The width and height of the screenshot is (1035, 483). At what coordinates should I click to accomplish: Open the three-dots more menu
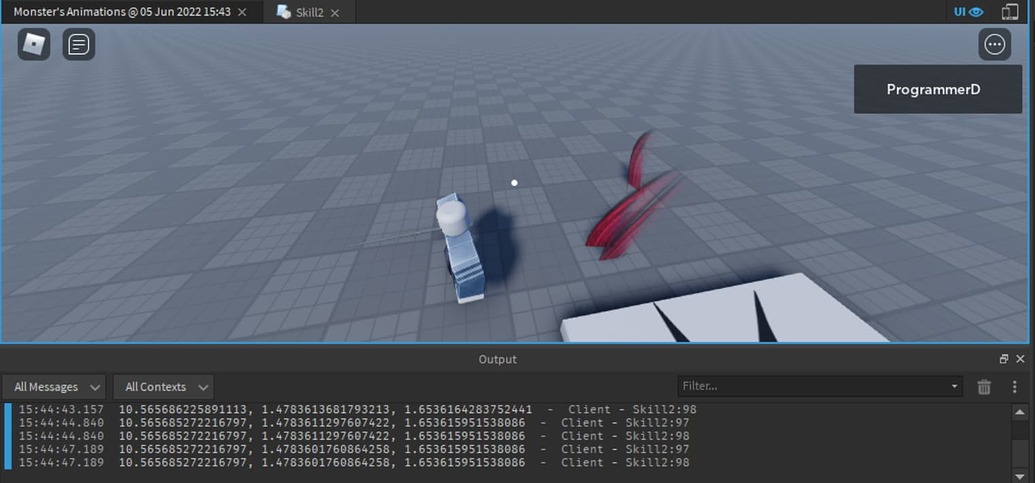(x=994, y=45)
